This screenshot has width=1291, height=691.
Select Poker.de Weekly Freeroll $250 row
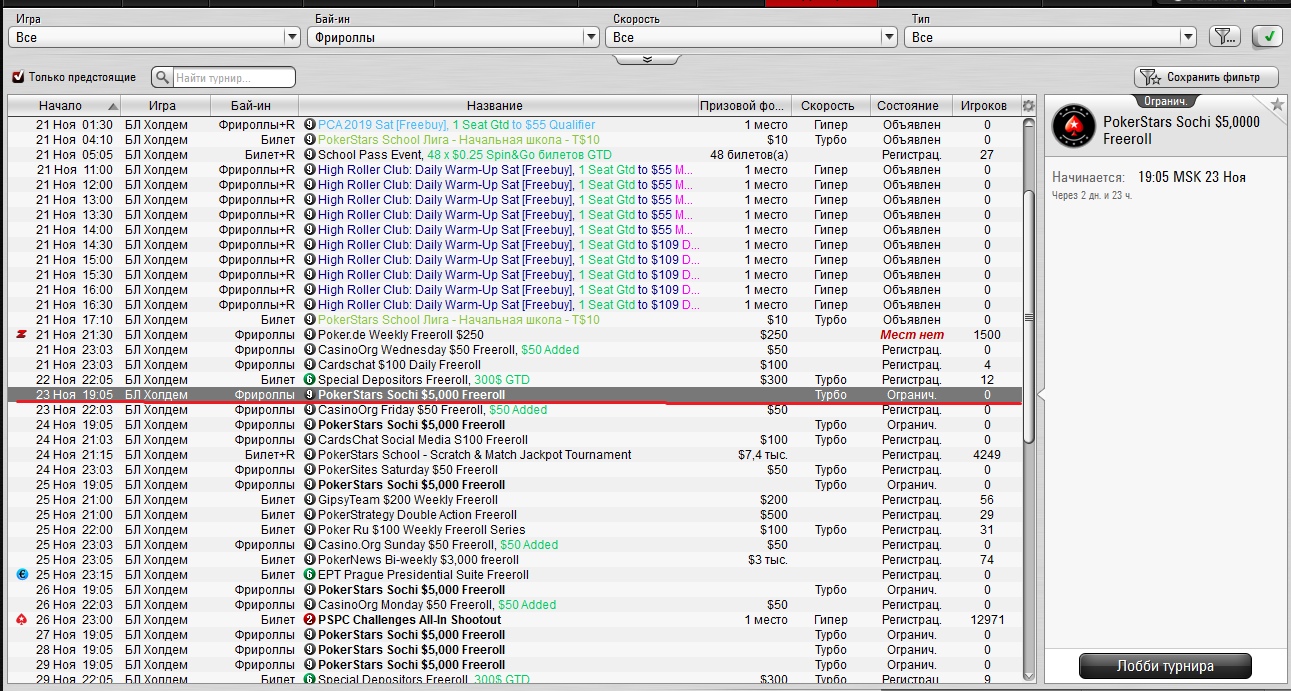pos(515,335)
